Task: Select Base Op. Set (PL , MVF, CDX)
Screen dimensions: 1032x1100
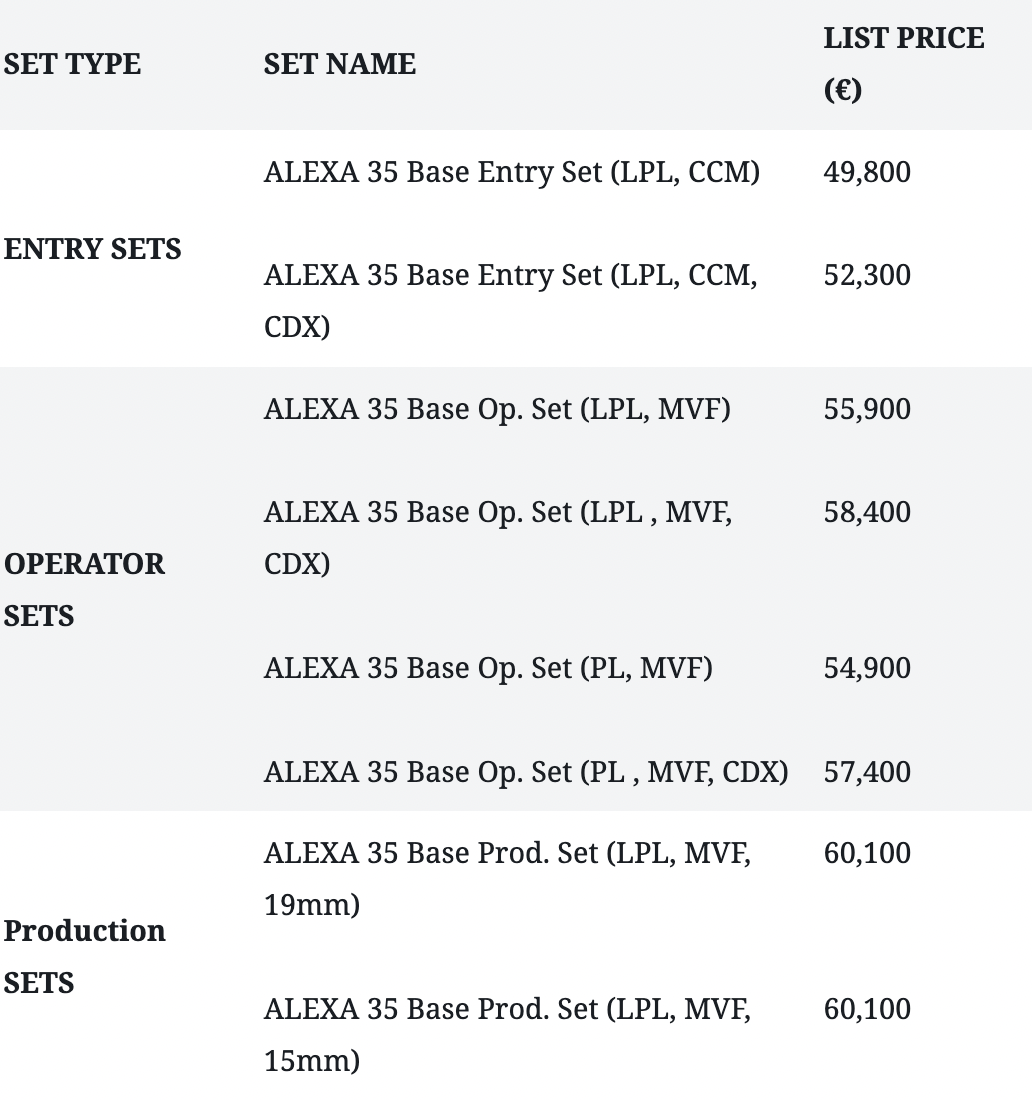Action: point(525,771)
